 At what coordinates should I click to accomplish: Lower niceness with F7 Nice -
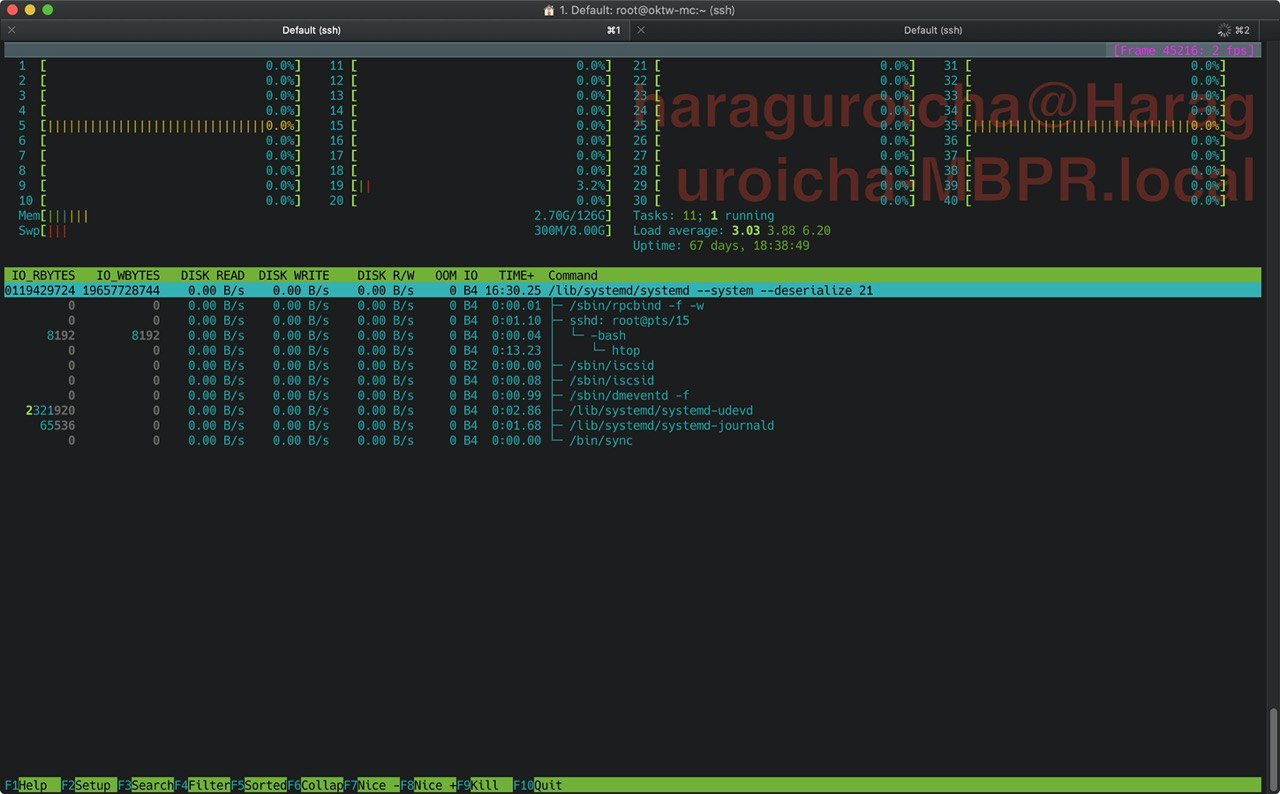372,785
